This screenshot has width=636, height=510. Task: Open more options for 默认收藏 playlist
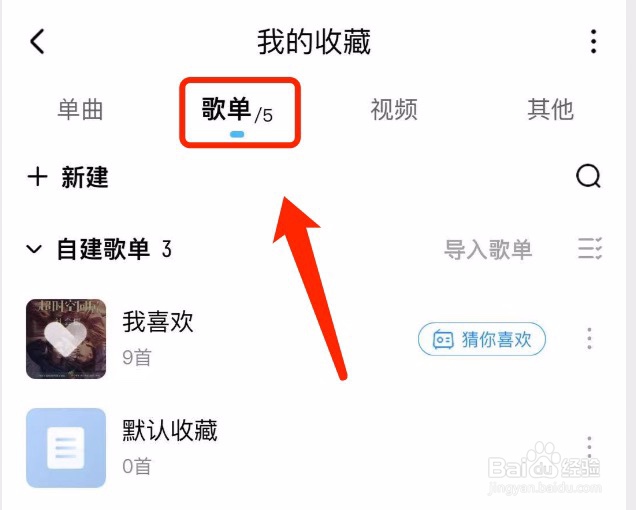coord(589,447)
